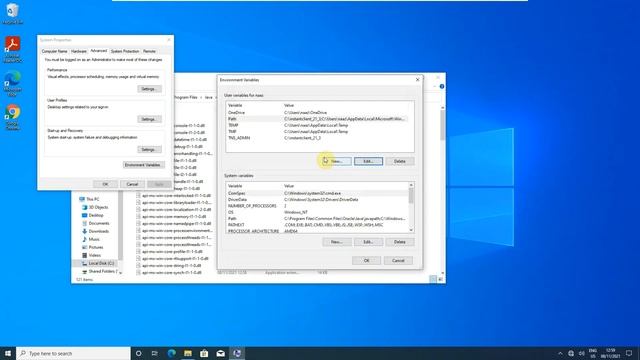The height and width of the screenshot is (360, 640).
Task: Open the Adobe Acrobat desktop icon
Action: (13, 49)
